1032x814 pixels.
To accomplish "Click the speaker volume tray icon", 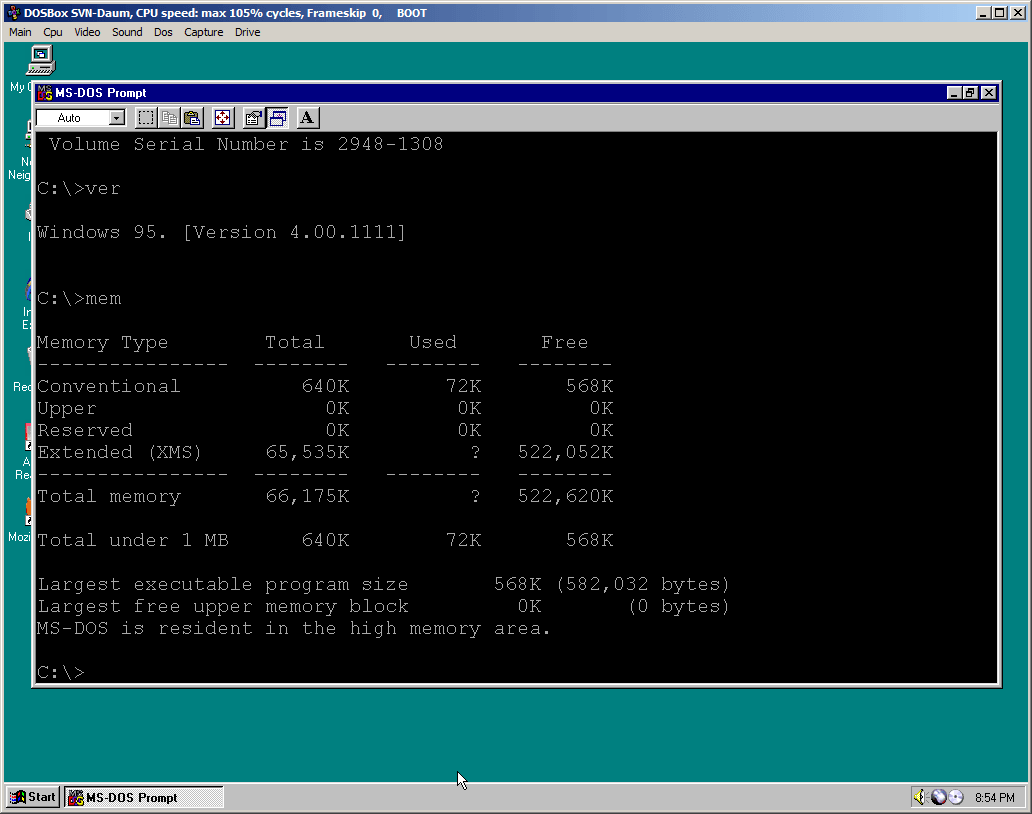I will tap(919, 798).
